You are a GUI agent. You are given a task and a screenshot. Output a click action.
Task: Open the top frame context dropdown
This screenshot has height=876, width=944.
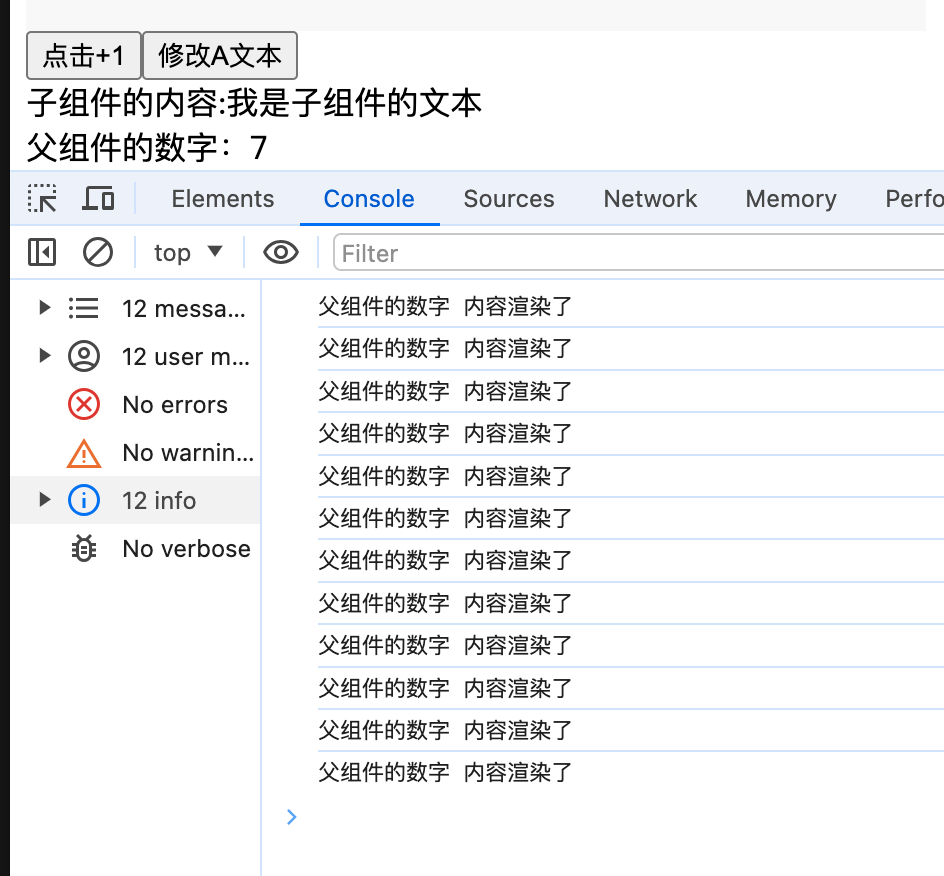[188, 252]
